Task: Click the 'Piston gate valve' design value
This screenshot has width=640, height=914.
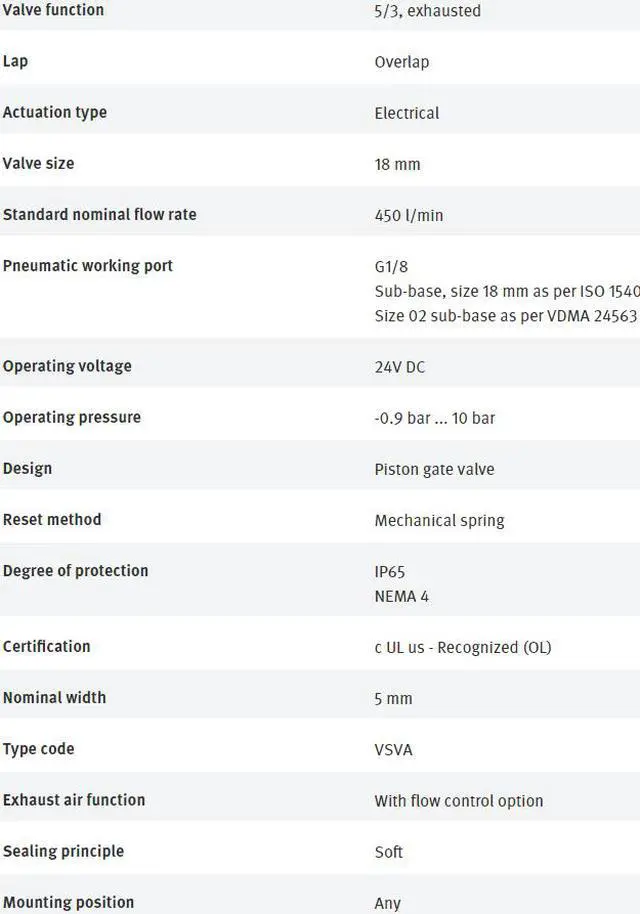Action: (x=434, y=469)
